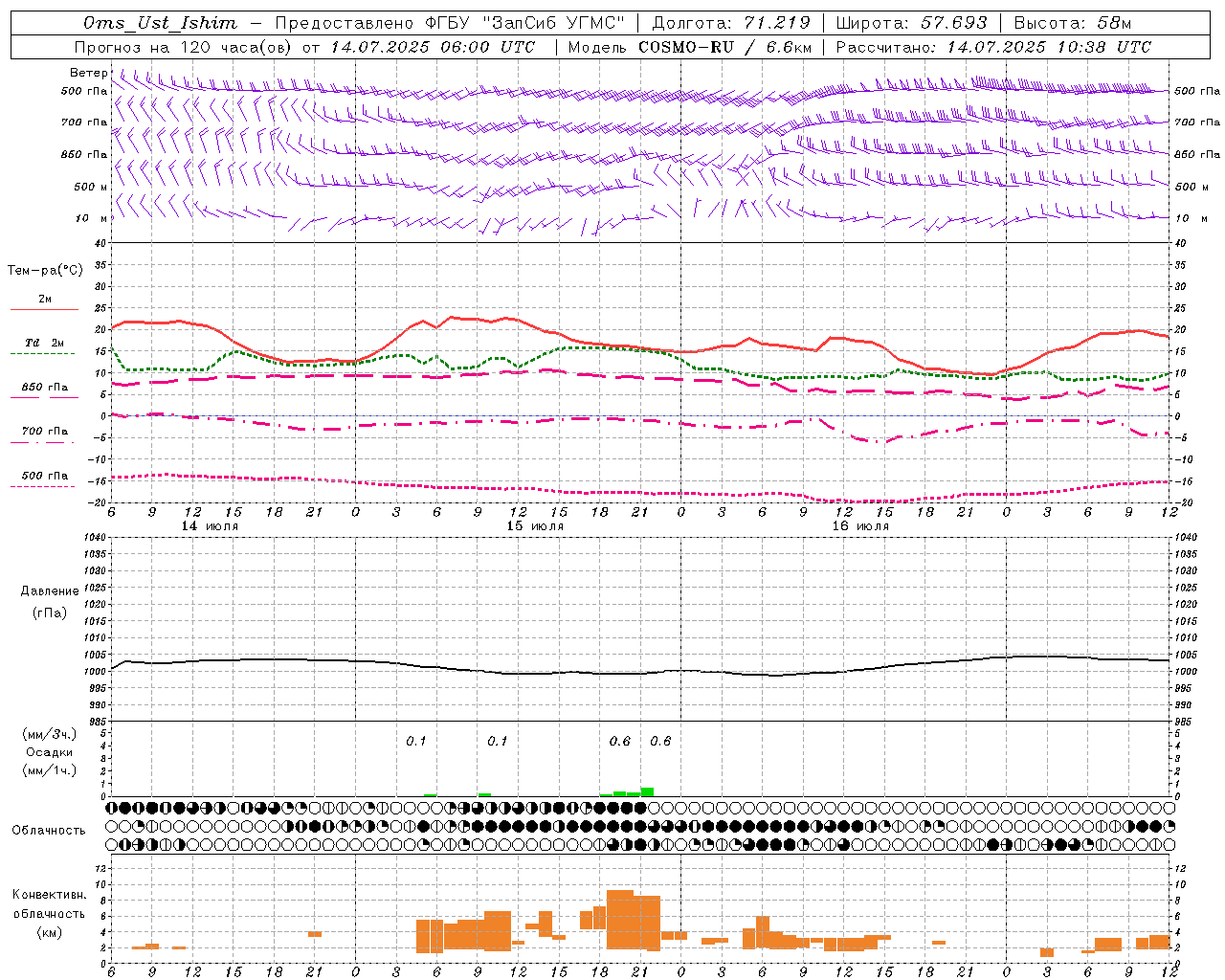1225x980 pixels.
Task: Click the (мм/1ч.) precipitation unit label
Action: [x=49, y=770]
